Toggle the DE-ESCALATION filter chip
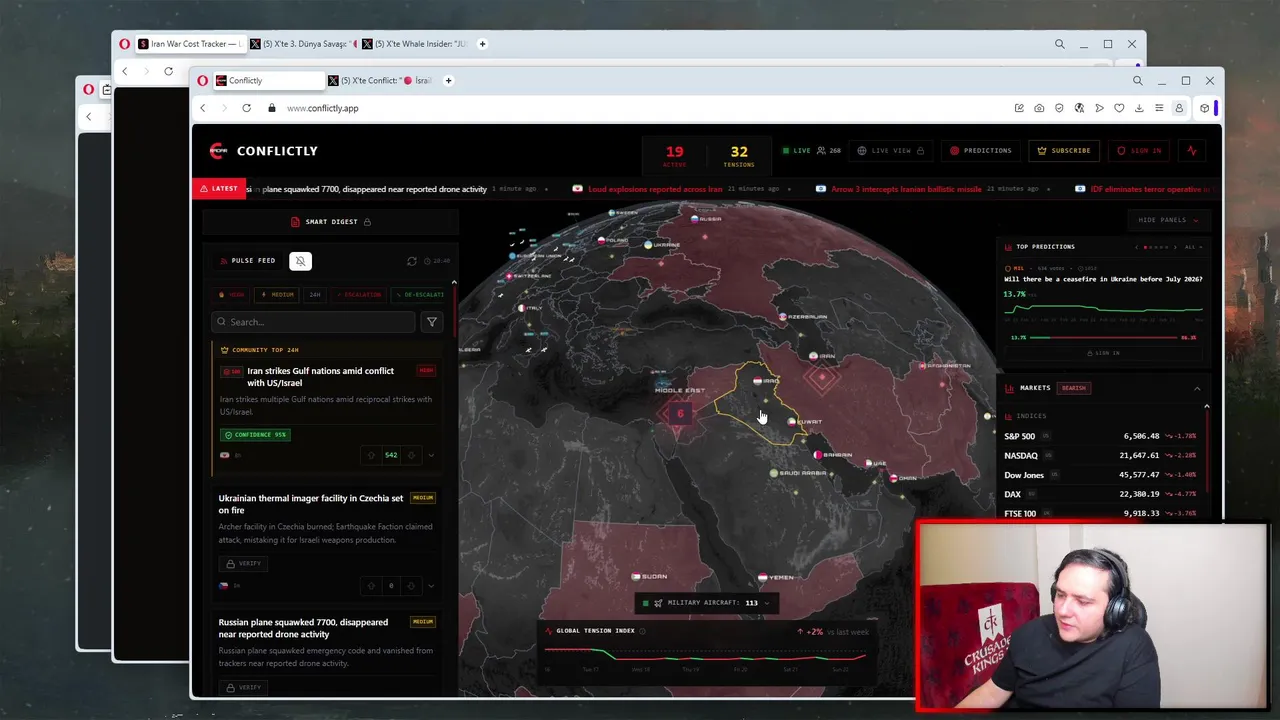Viewport: 1280px width, 720px height. 420,295
